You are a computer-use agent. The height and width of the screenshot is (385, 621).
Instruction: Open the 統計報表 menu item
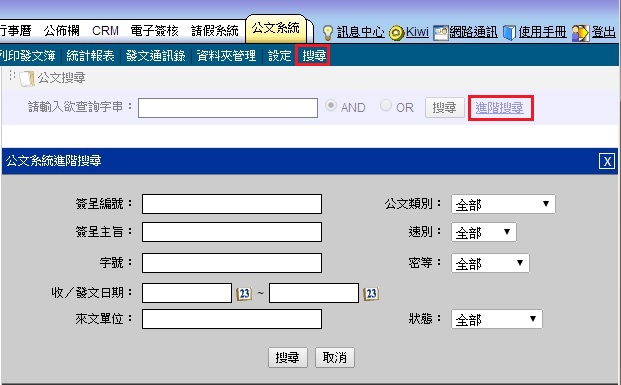pyautogui.click(x=90, y=55)
